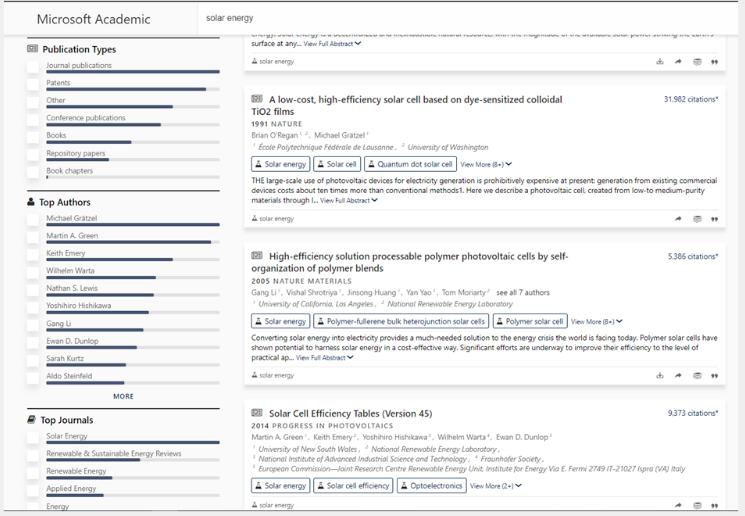
Task: Check the Gang Li author filter
Action: [x=33, y=325]
